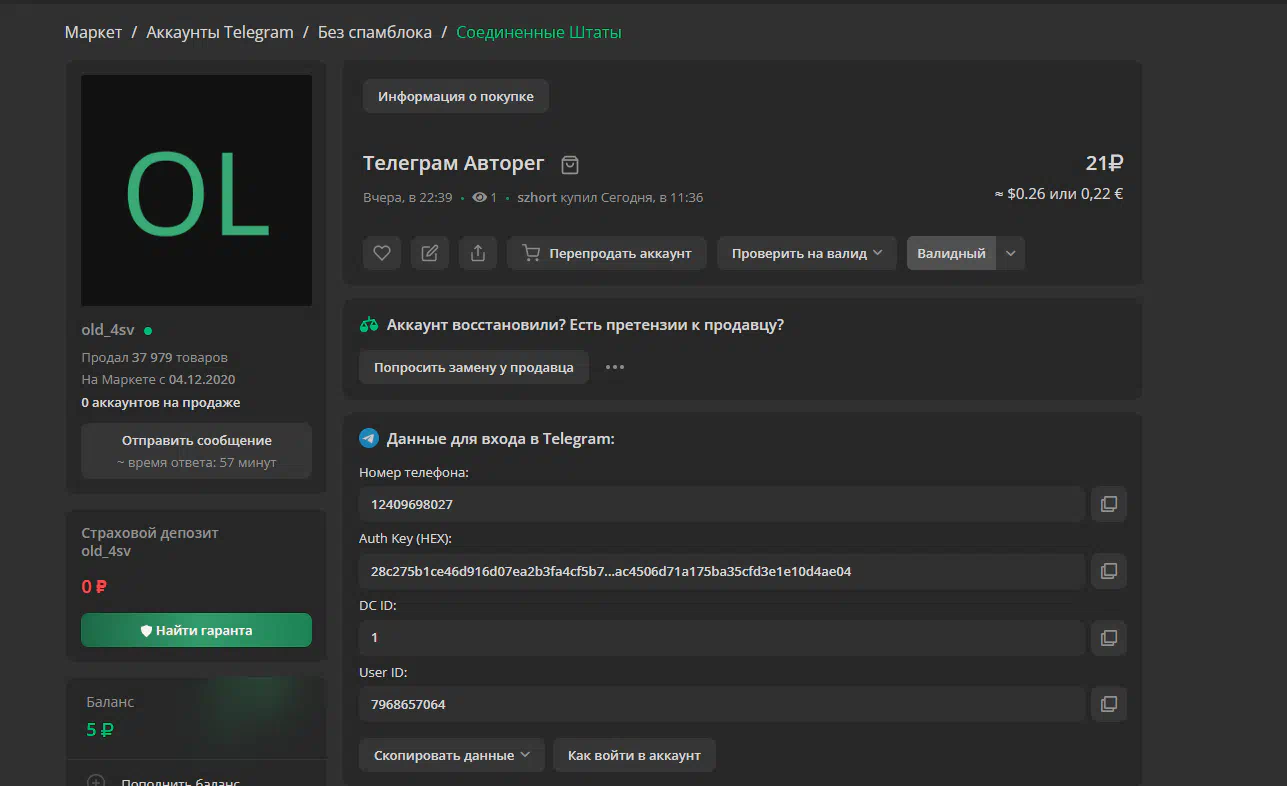Click shopping bag icon beside Телеграм Авторег
The height and width of the screenshot is (786, 1287).
(570, 164)
